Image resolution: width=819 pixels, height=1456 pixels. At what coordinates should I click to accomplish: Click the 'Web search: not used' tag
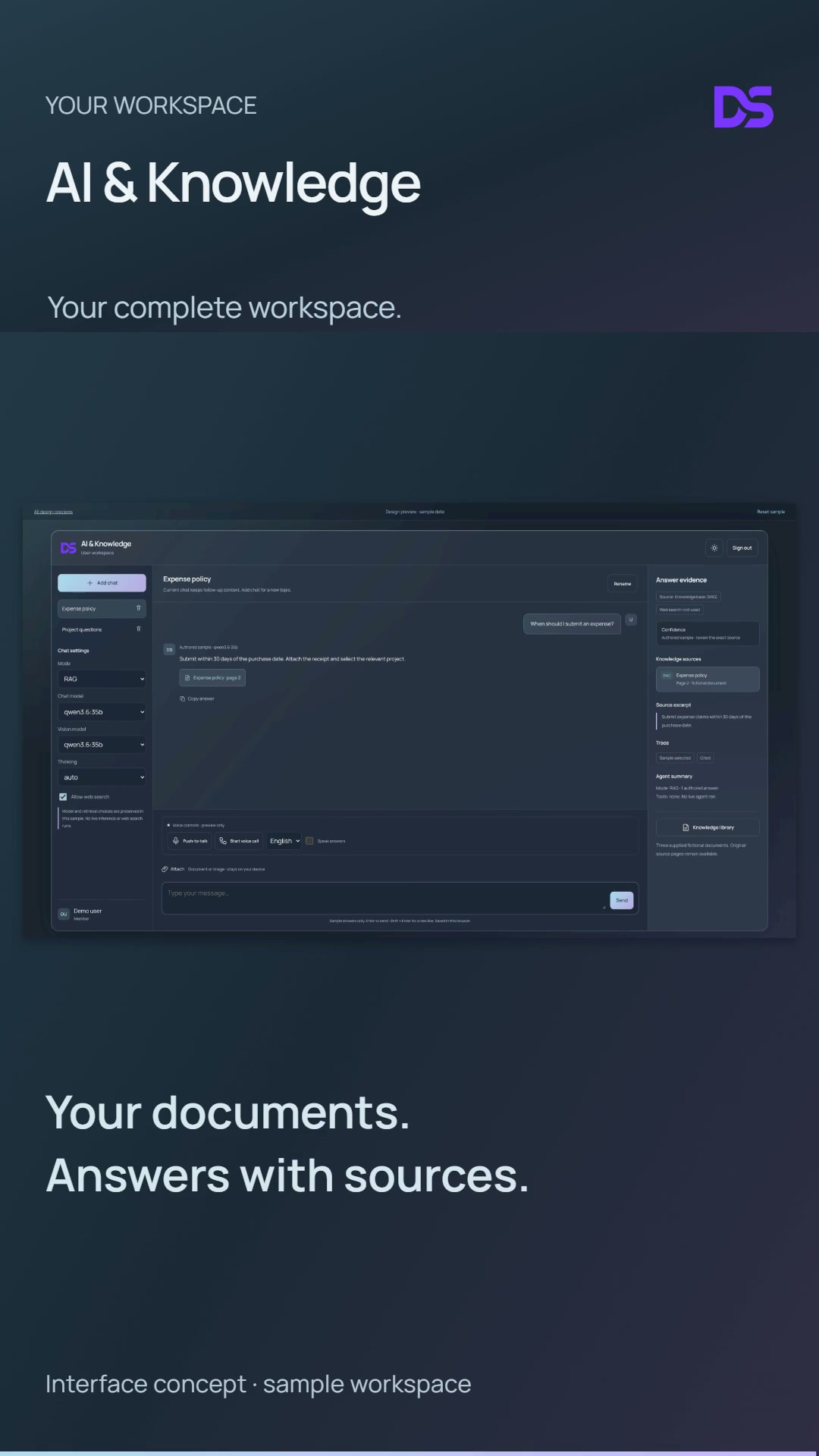[x=679, y=610]
